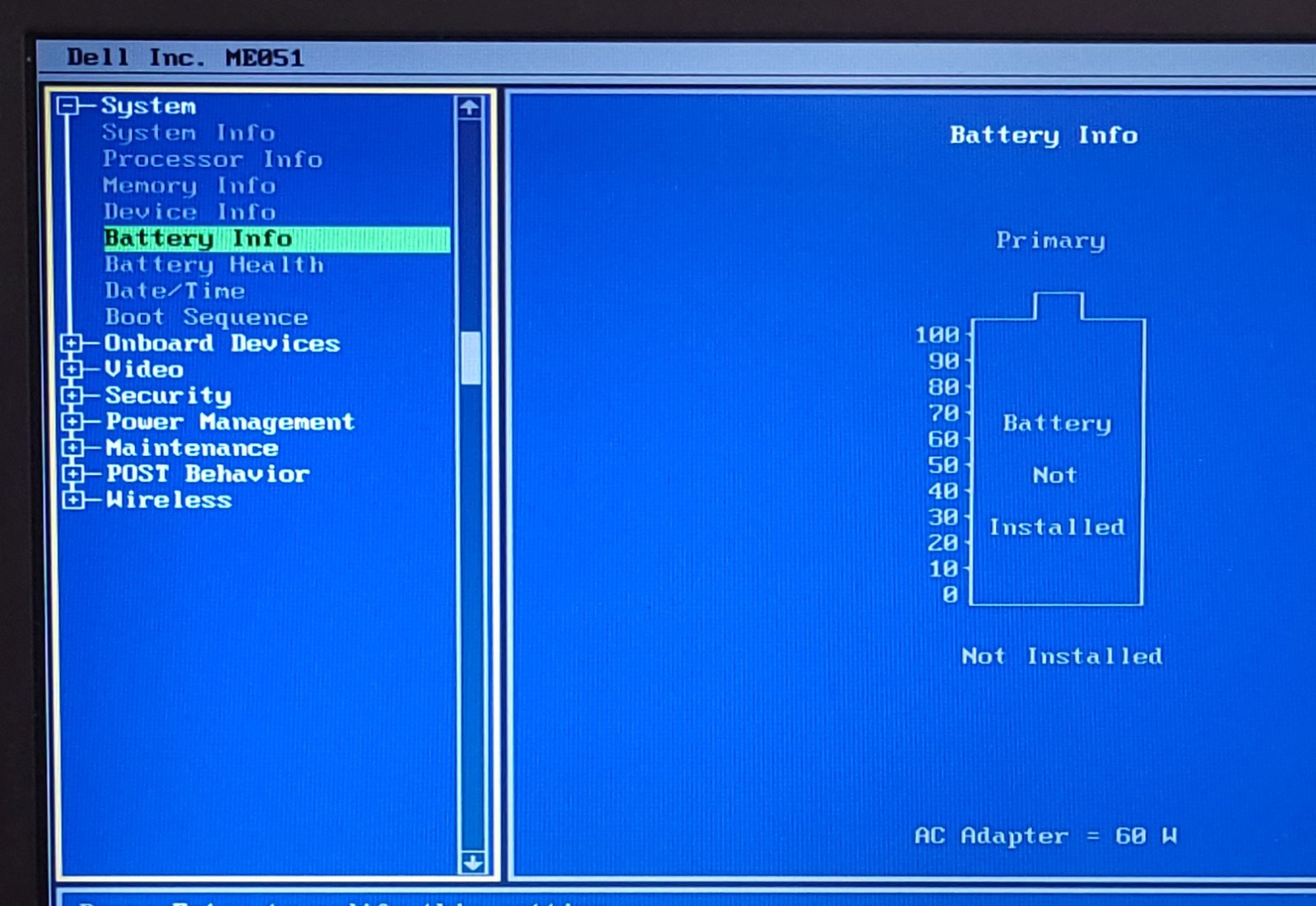Open Processor Info entry
The height and width of the screenshot is (906, 1316).
pyautogui.click(x=212, y=159)
